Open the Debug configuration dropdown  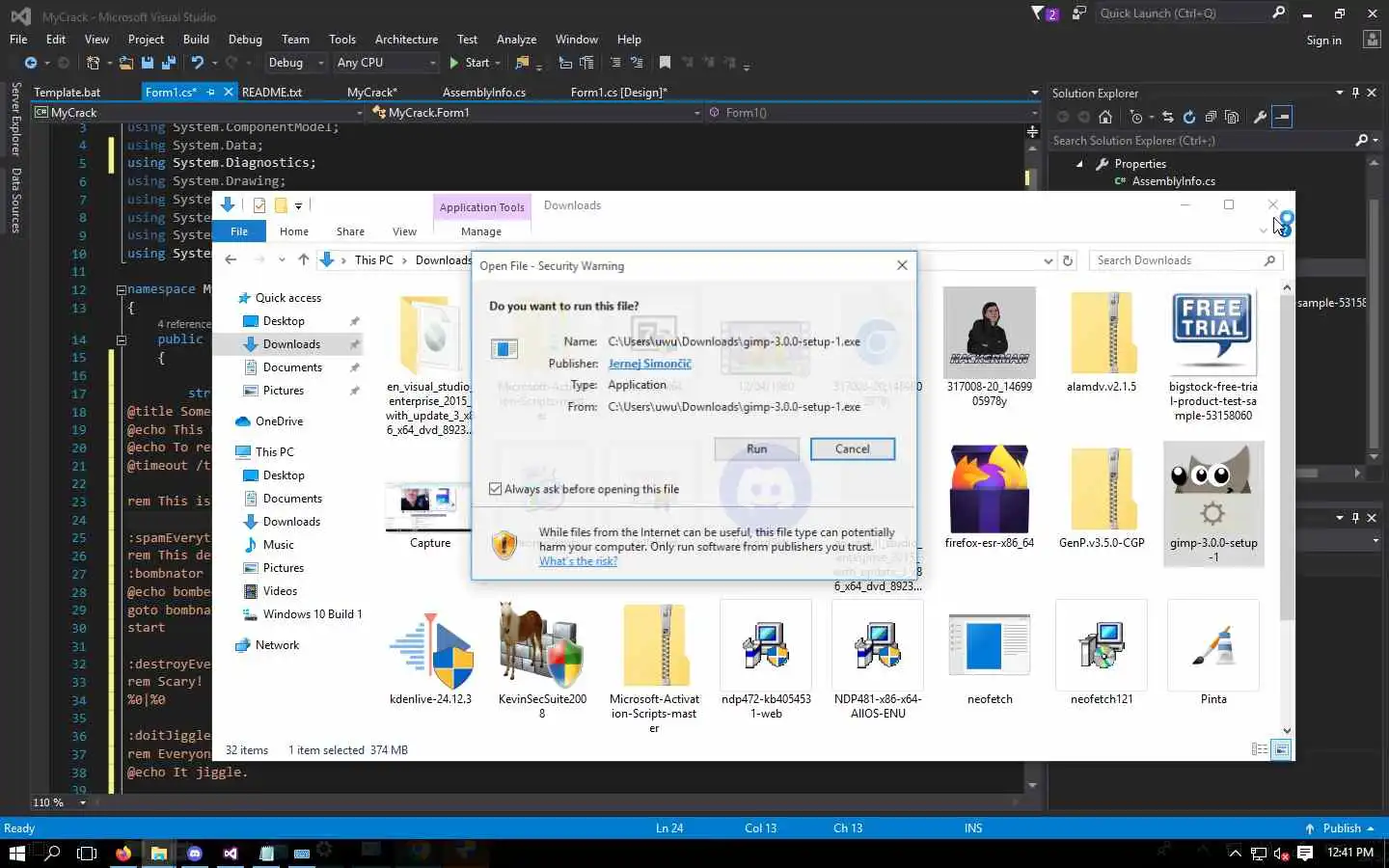pyautogui.click(x=295, y=63)
